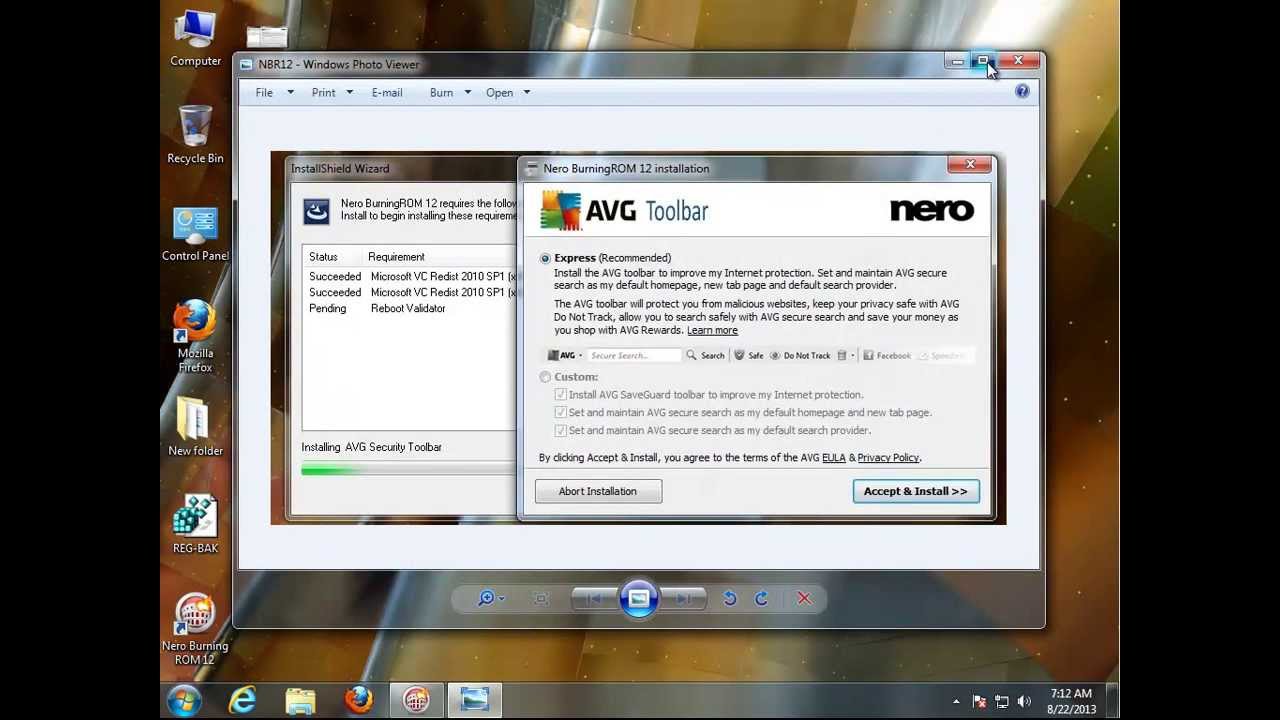
Task: Select the Express (Recommended) radio button
Action: pos(545,258)
